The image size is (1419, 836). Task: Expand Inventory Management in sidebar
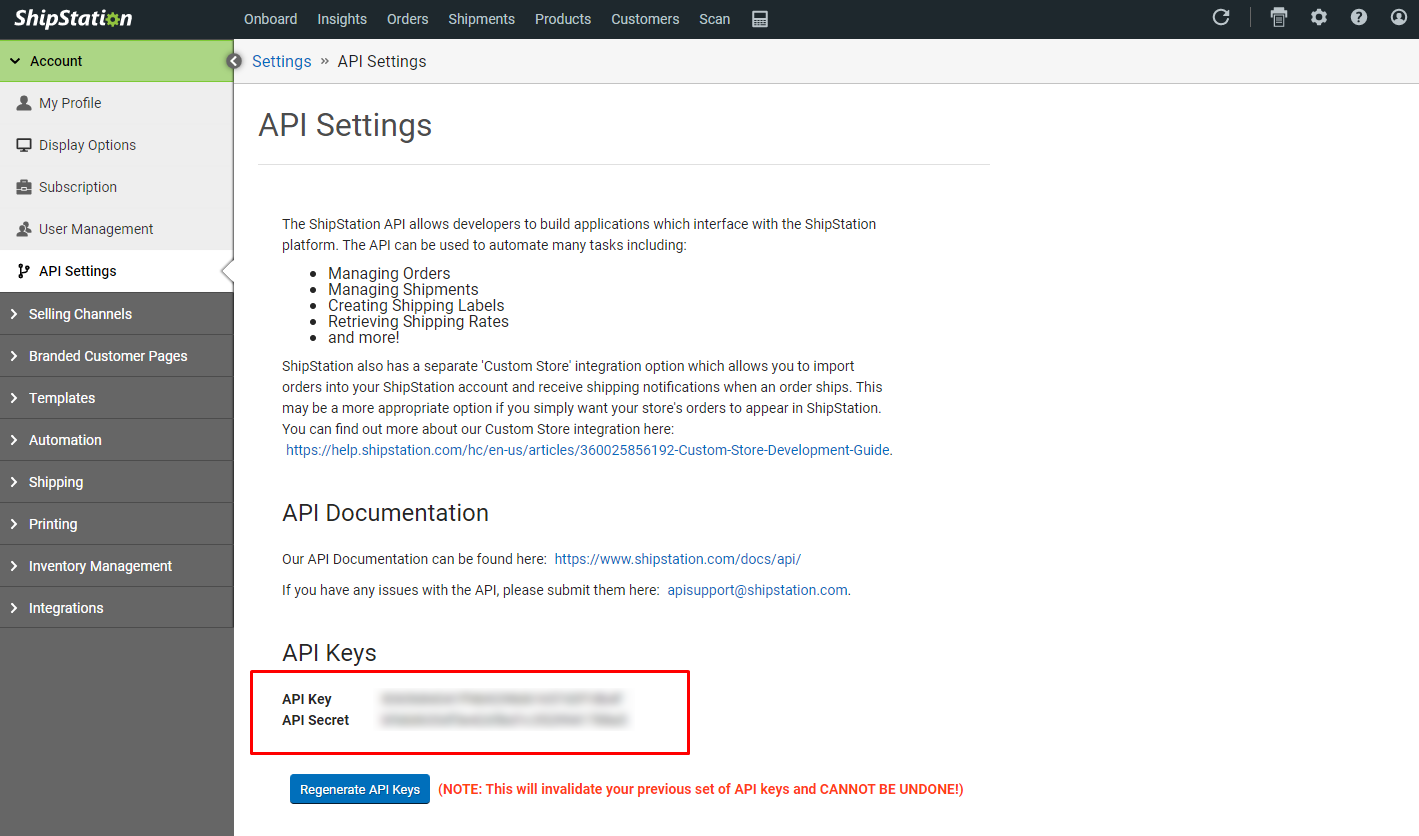[100, 566]
